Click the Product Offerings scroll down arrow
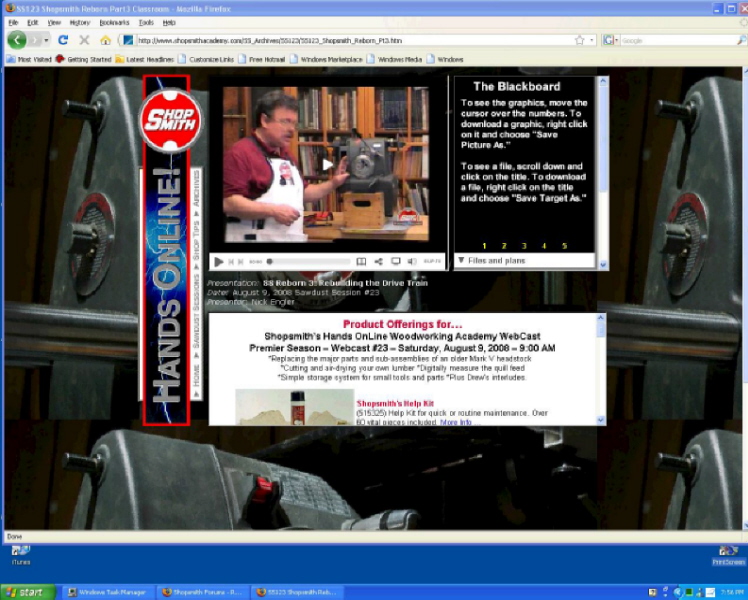Viewport: 748px width, 600px height. pos(601,420)
